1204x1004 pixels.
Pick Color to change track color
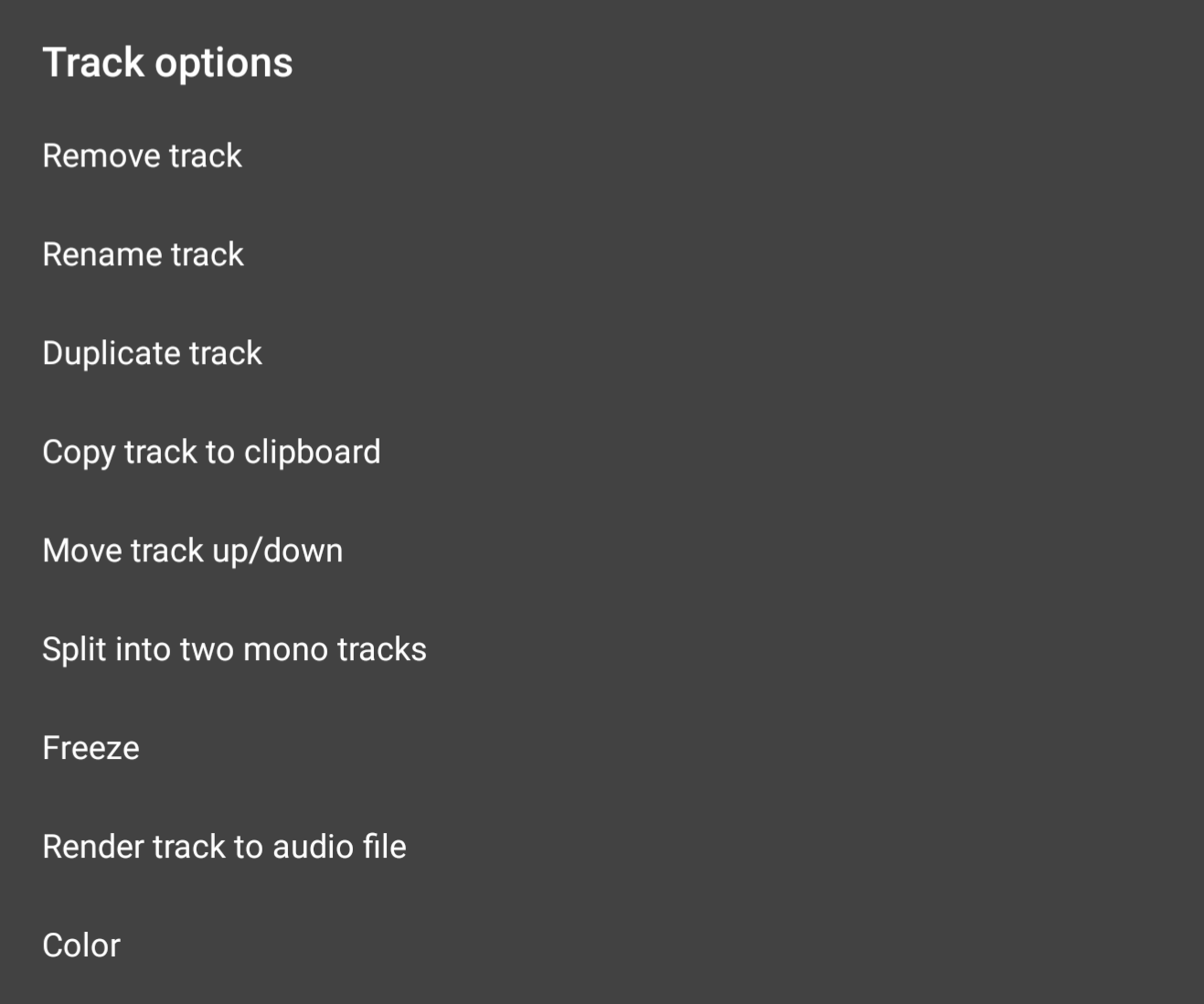(81, 945)
